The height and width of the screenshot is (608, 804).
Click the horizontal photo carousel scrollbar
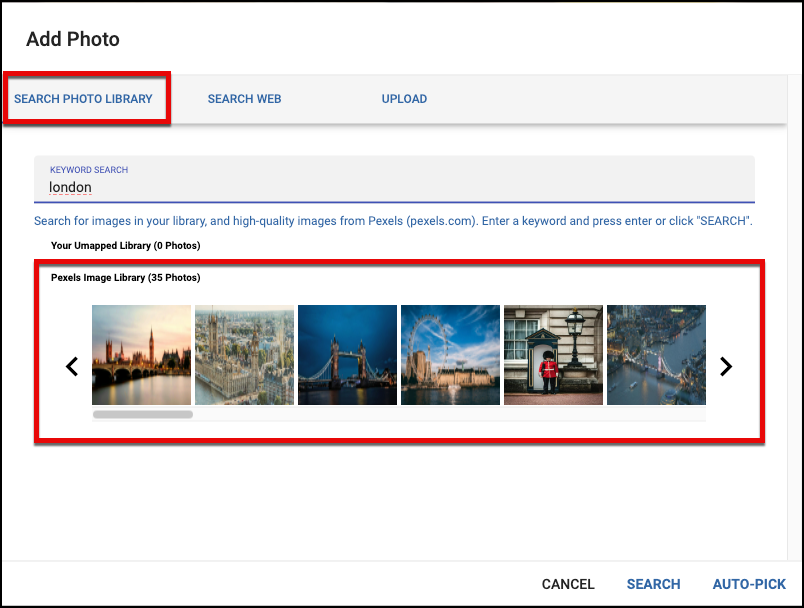(x=143, y=414)
